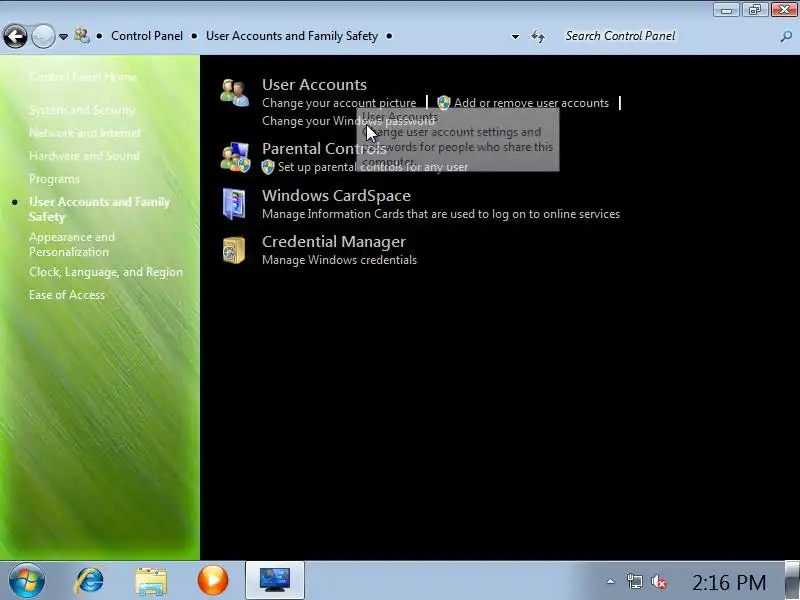
Task: Show hidden tray icons arrow
Action: click(610, 581)
